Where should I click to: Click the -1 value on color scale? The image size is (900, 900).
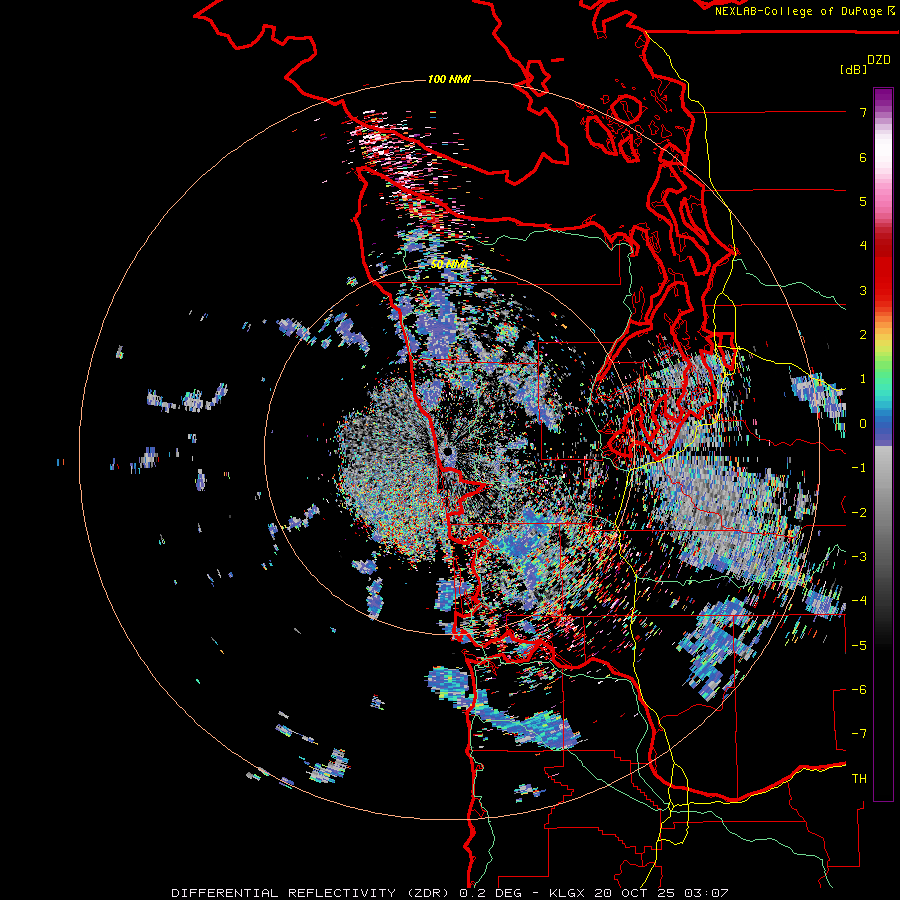coord(859,468)
